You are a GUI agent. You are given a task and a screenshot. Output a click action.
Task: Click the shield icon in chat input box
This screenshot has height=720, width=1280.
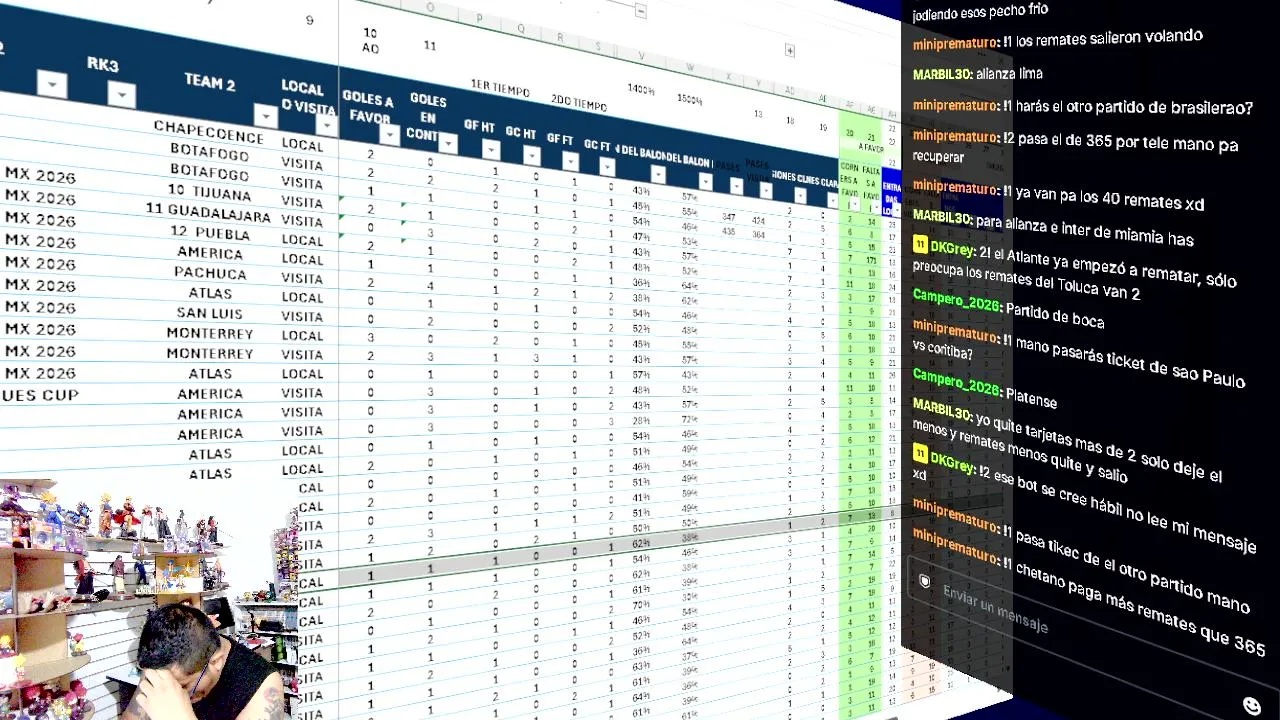(925, 581)
